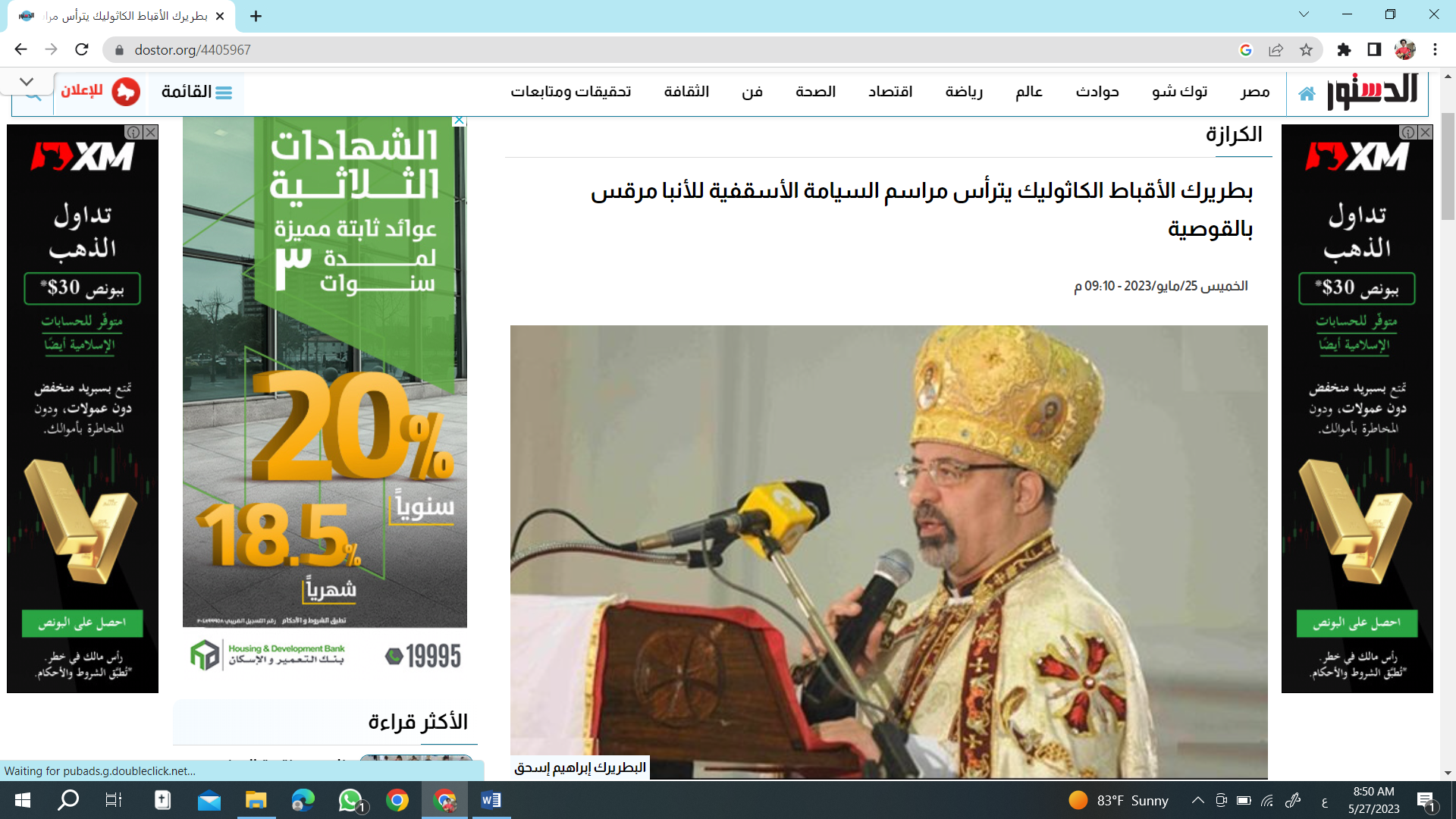Screen dimensions: 1456x819
Task: Click احصل على البونص in right ad
Action: (x=1357, y=623)
